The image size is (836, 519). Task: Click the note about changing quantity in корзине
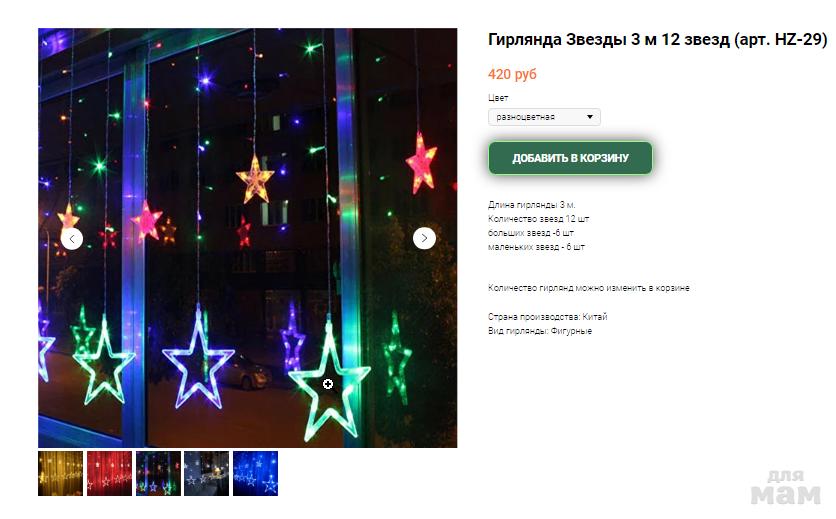tap(589, 288)
